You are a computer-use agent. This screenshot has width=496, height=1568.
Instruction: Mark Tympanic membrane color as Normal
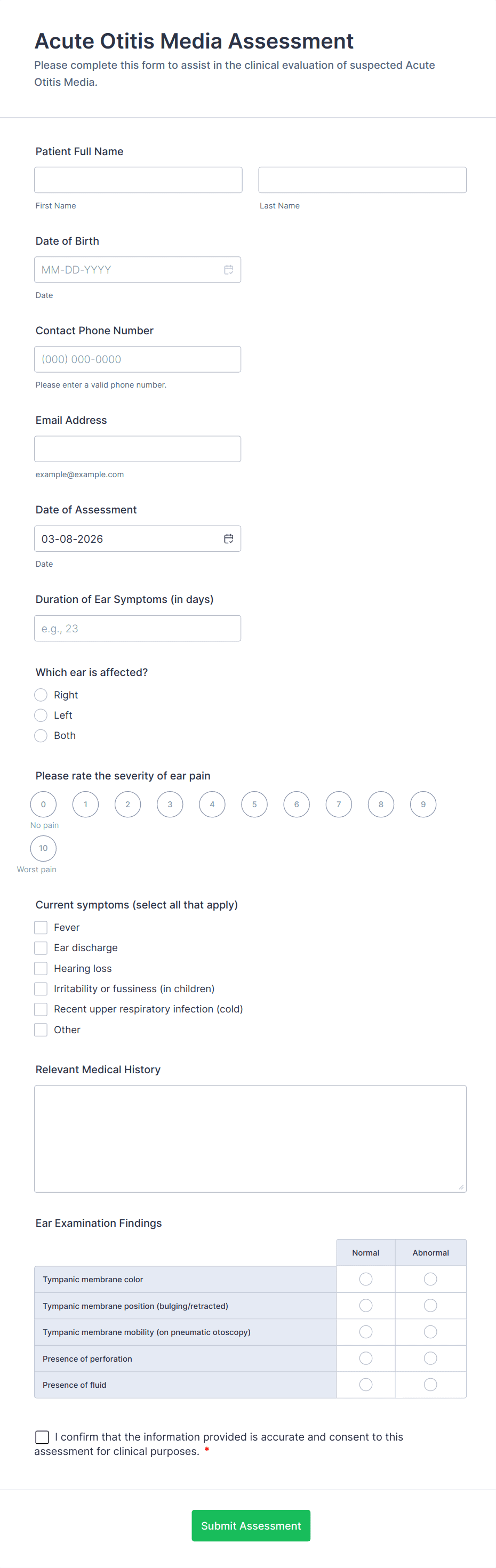click(366, 1279)
